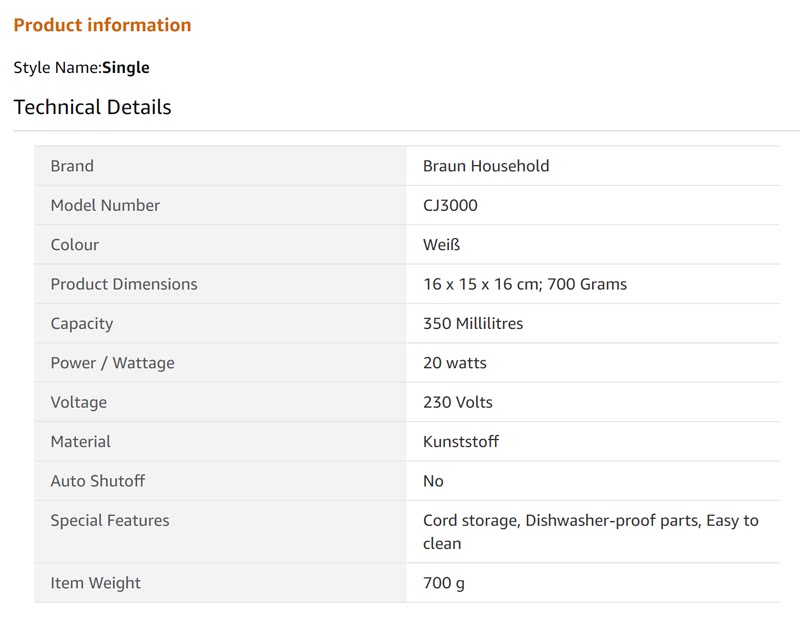Select the 'Material' row label
Viewport: 800px width, 637px height.
(x=81, y=441)
